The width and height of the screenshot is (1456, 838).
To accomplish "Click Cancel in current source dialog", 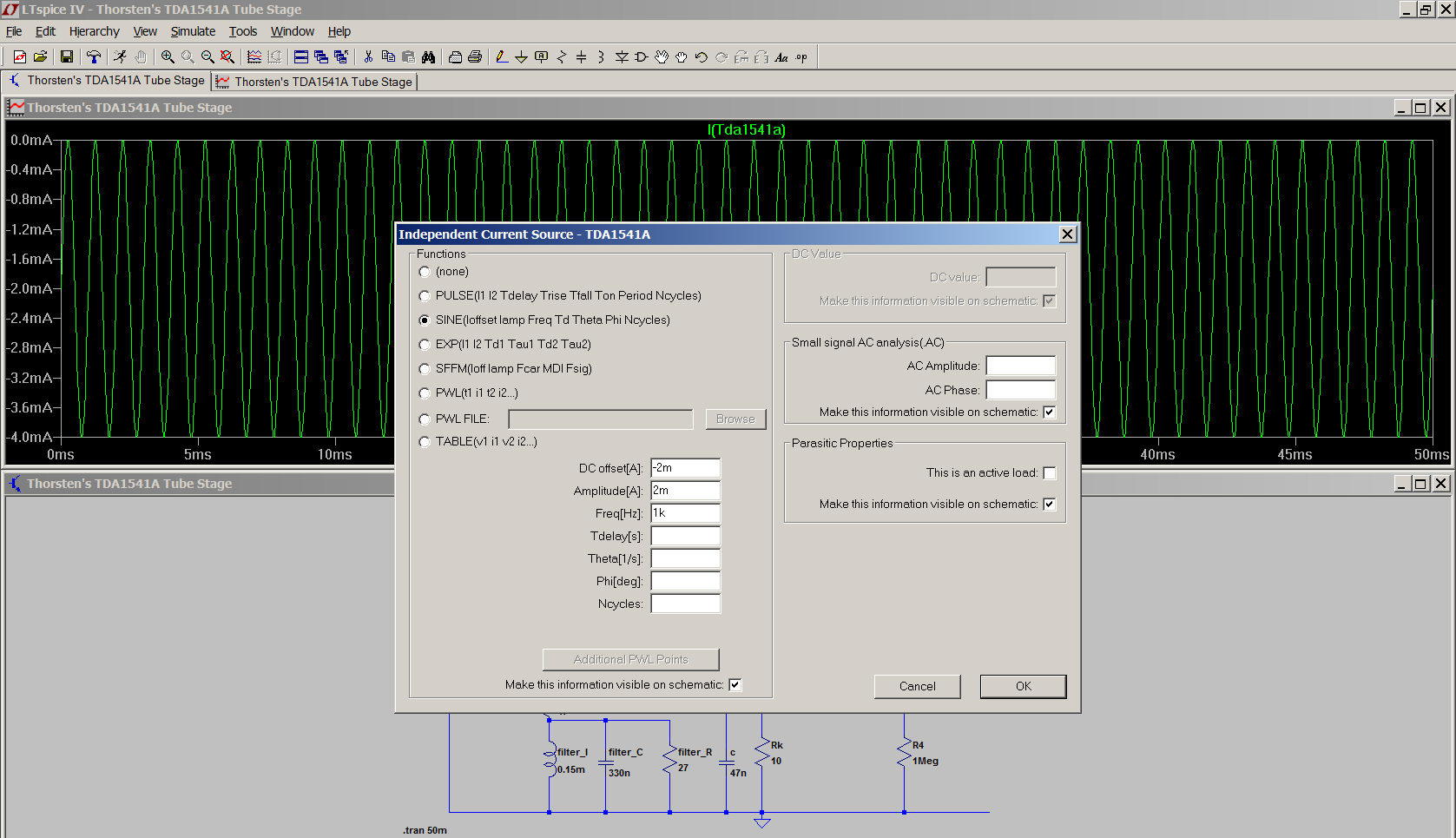I will 918,686.
